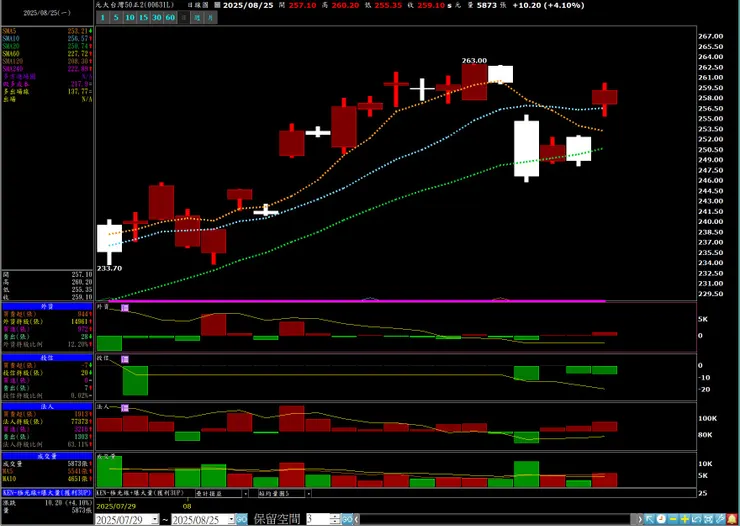Viewport: 740px width, 526px height.
Task: Click the 法人 panel header
Action: tap(47, 406)
